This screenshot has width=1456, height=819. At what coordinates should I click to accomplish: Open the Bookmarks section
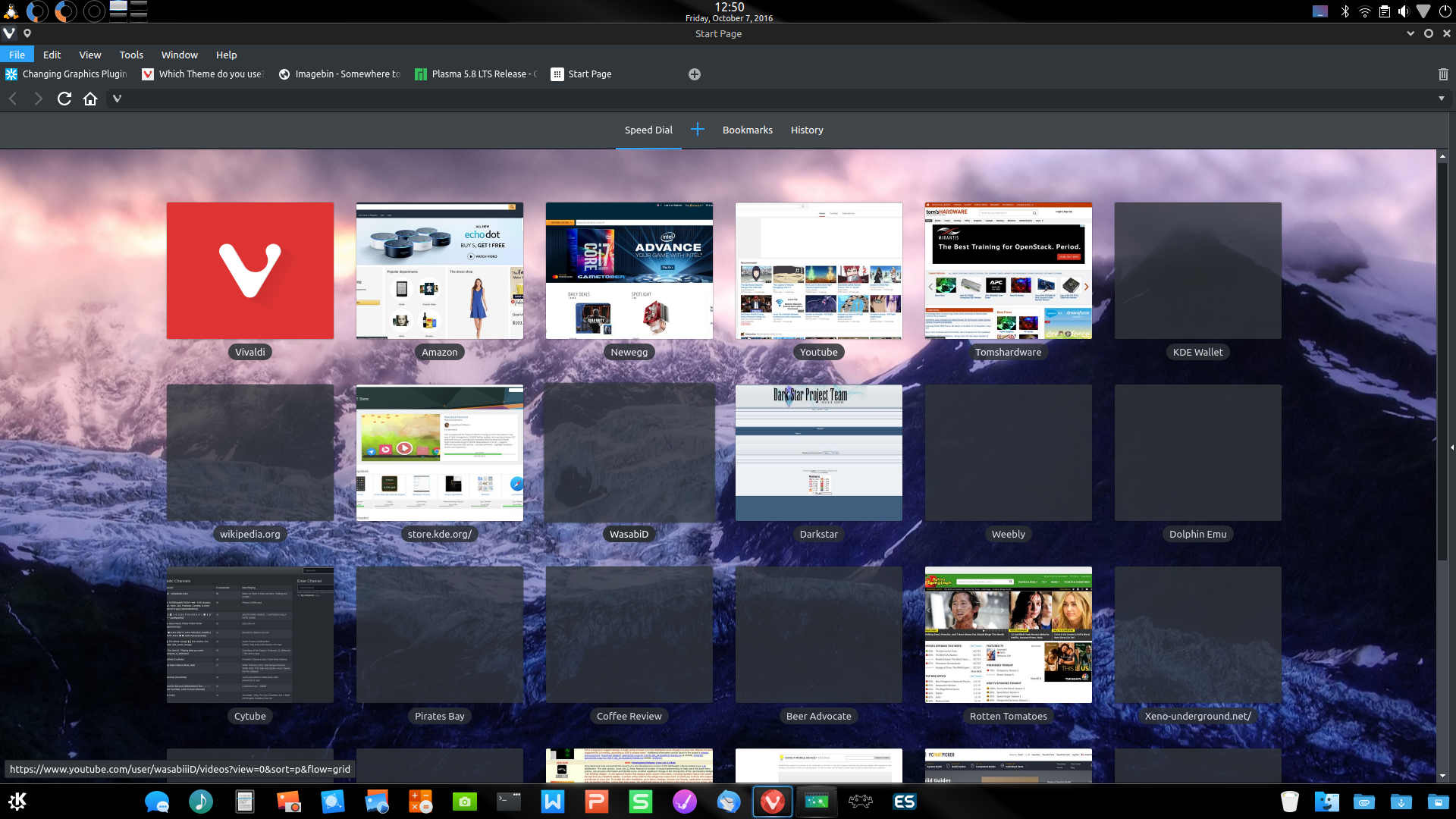747,130
